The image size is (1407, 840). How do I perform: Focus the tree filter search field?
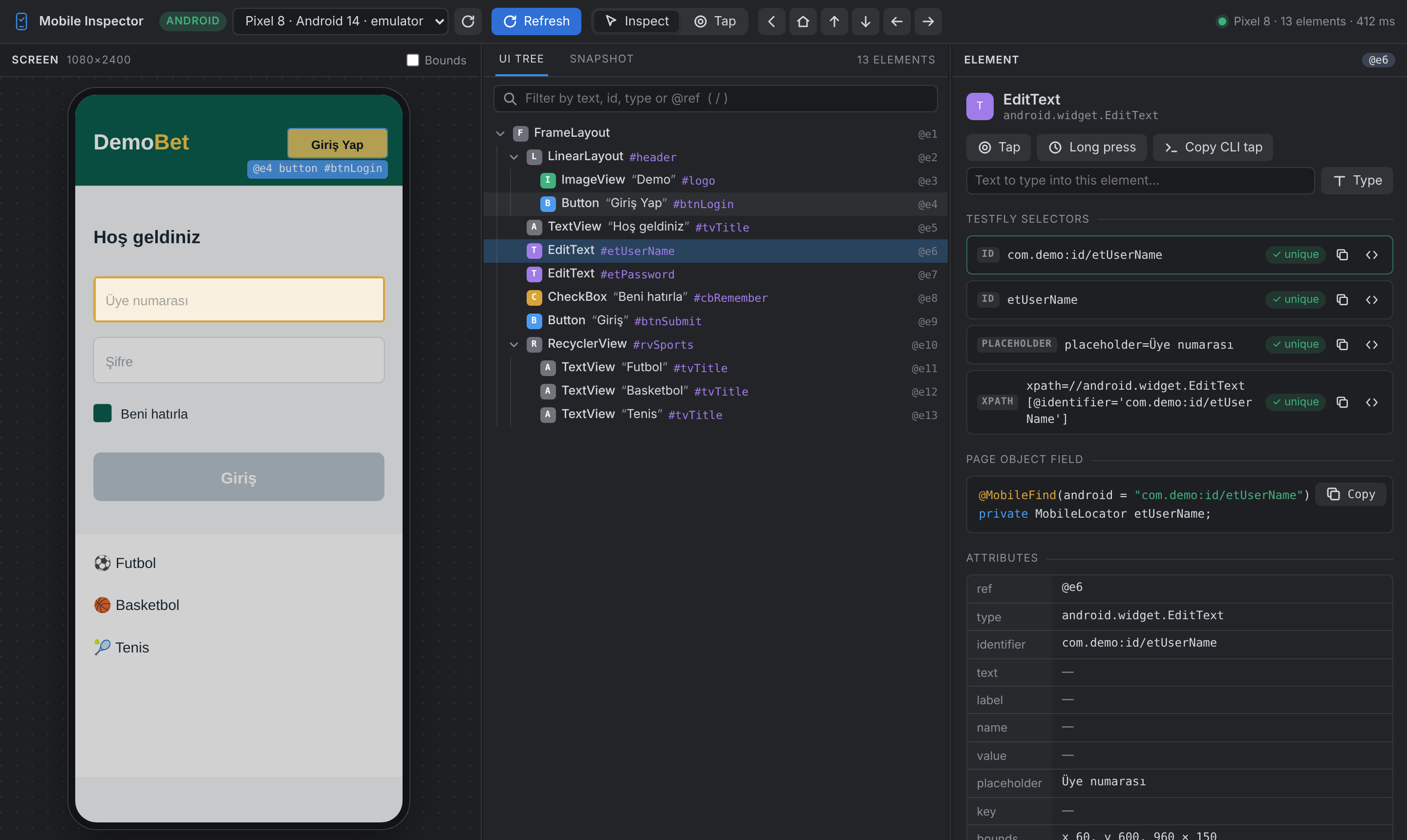715,99
